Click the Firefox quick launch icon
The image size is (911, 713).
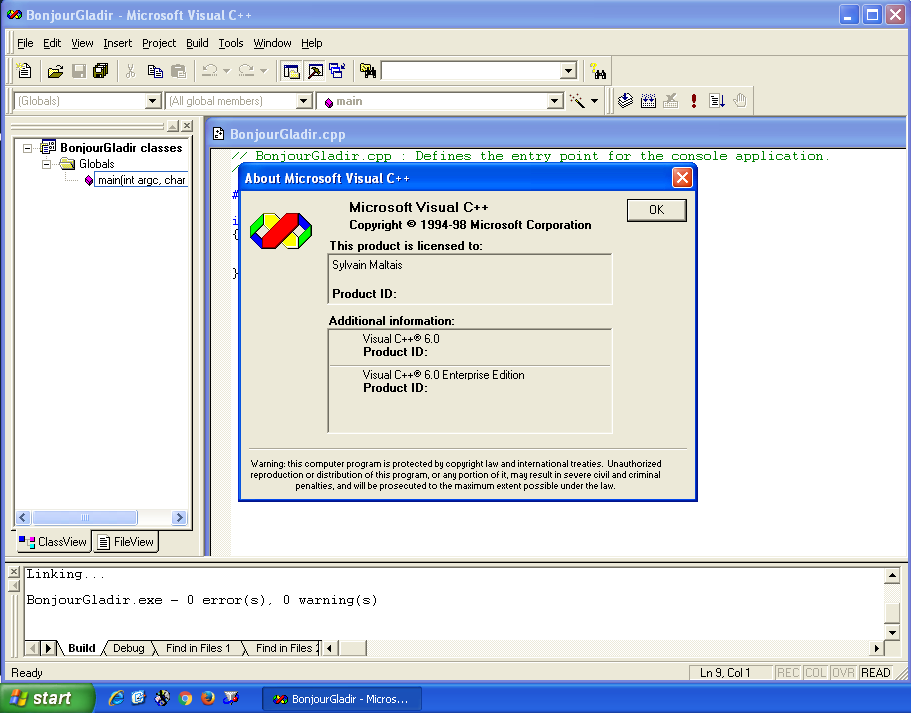(x=208, y=697)
